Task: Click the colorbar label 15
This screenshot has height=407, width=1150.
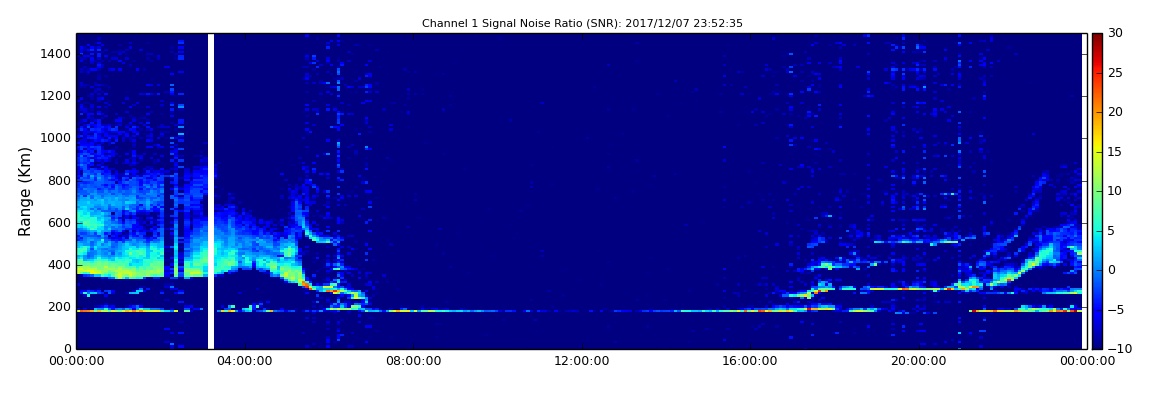Action: point(1116,152)
